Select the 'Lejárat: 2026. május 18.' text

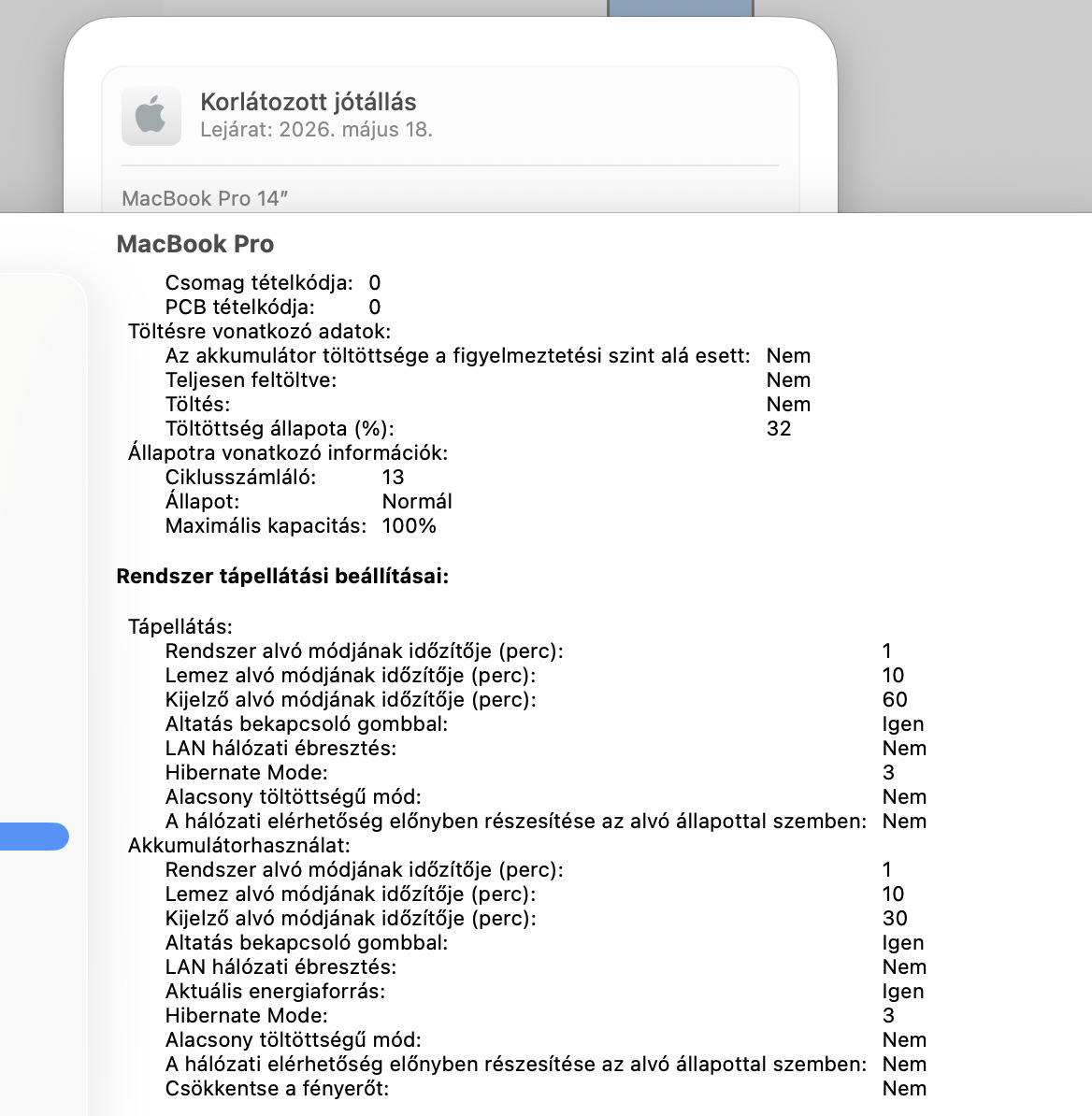316,130
